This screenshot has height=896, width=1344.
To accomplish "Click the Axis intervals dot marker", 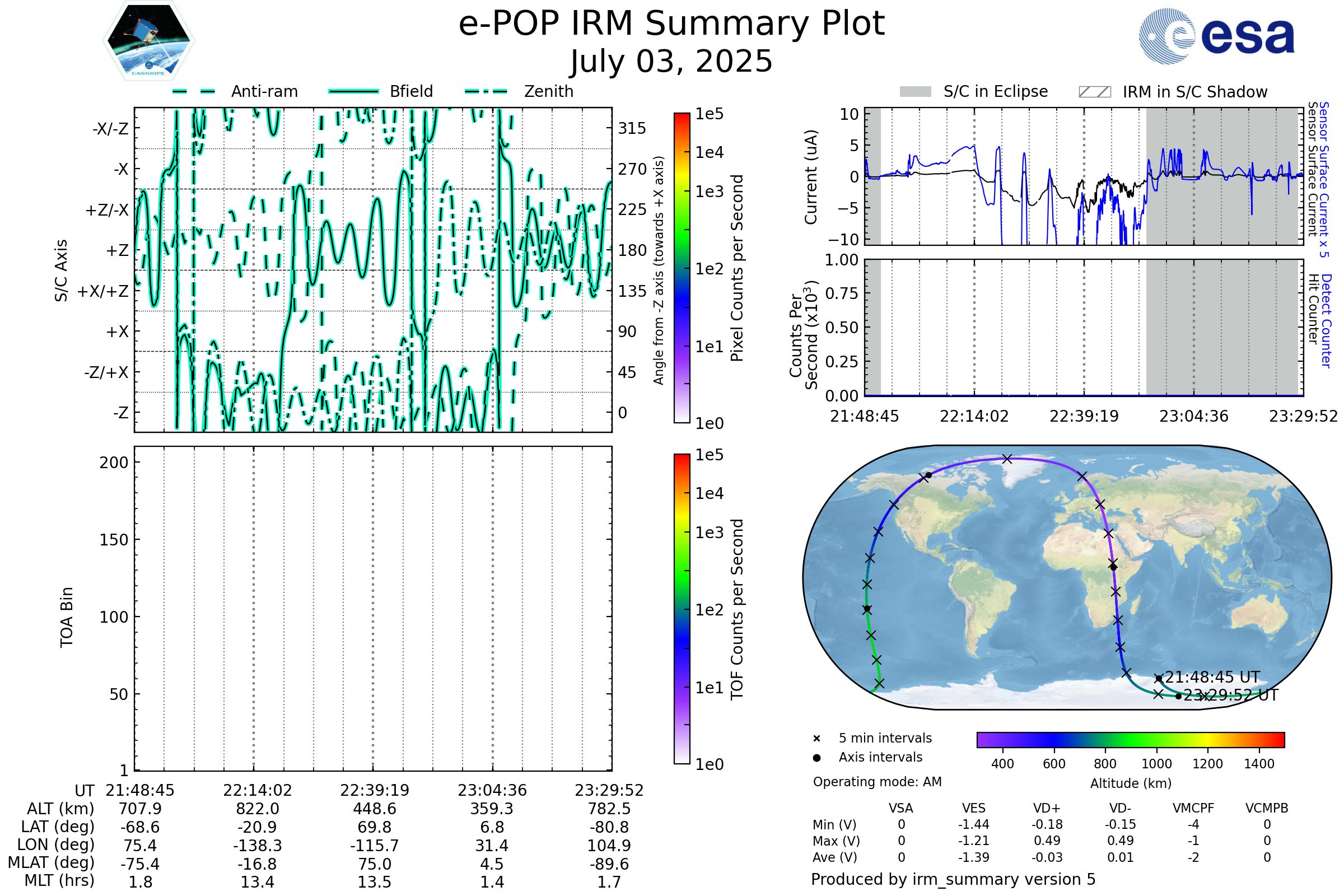I will click(x=816, y=758).
